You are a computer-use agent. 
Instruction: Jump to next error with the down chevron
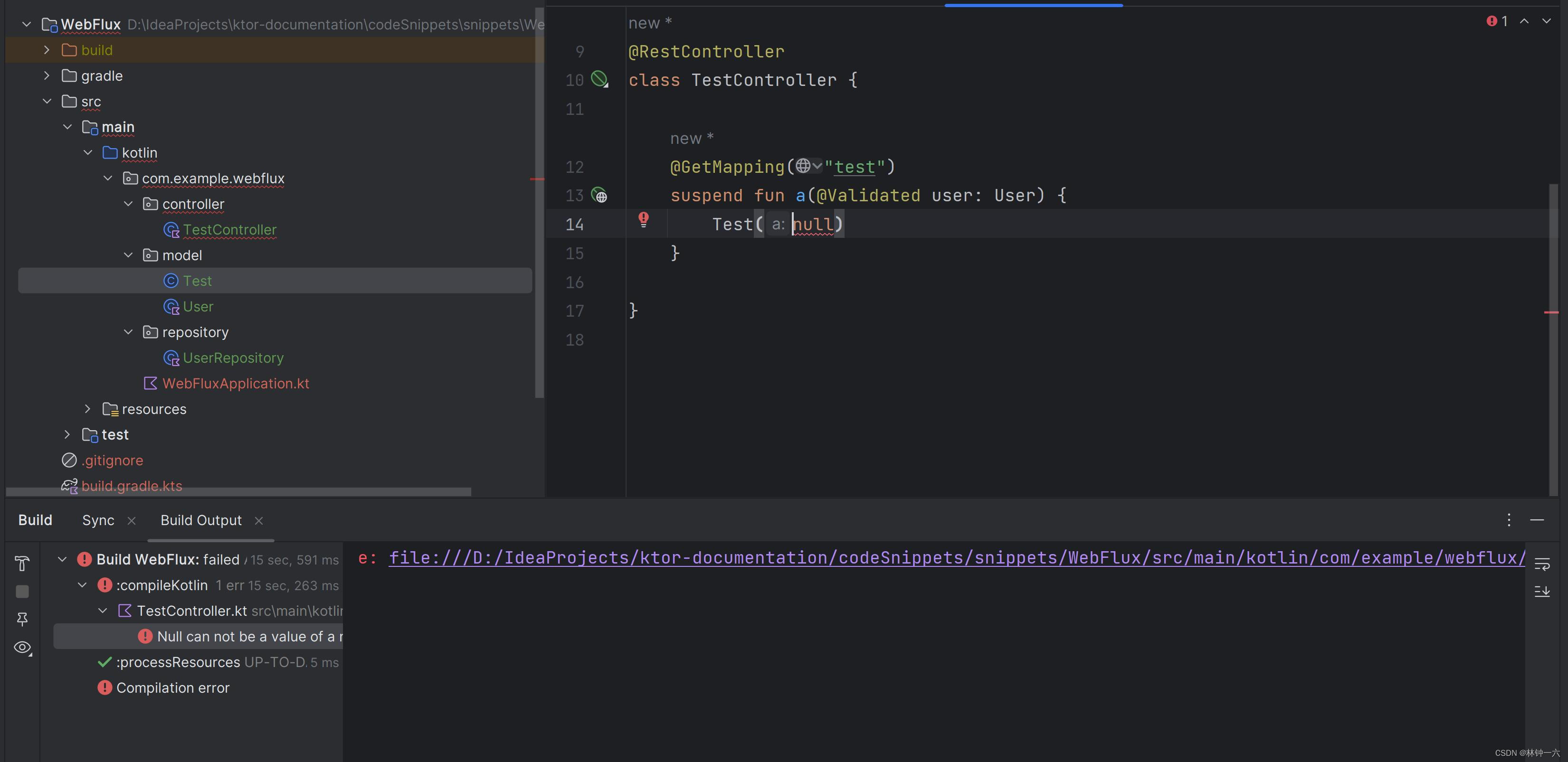1547,22
